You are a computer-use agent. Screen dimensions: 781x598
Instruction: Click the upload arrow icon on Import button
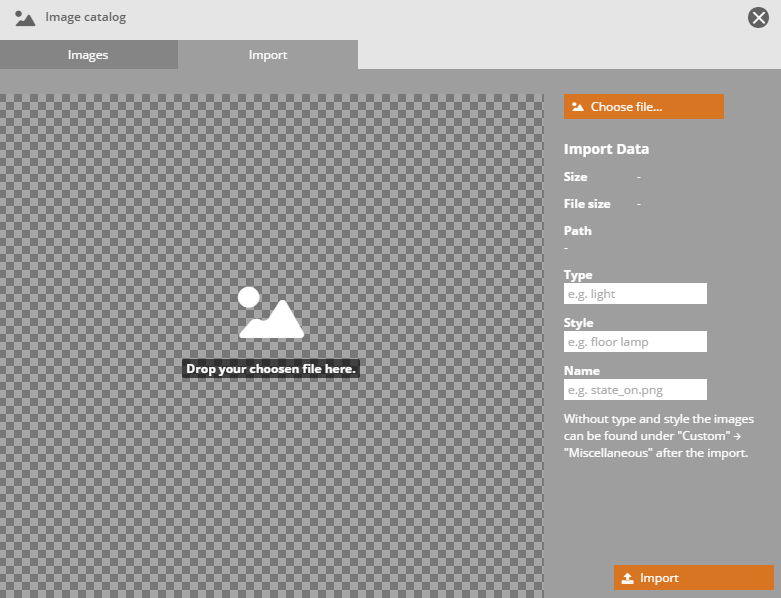click(x=627, y=578)
